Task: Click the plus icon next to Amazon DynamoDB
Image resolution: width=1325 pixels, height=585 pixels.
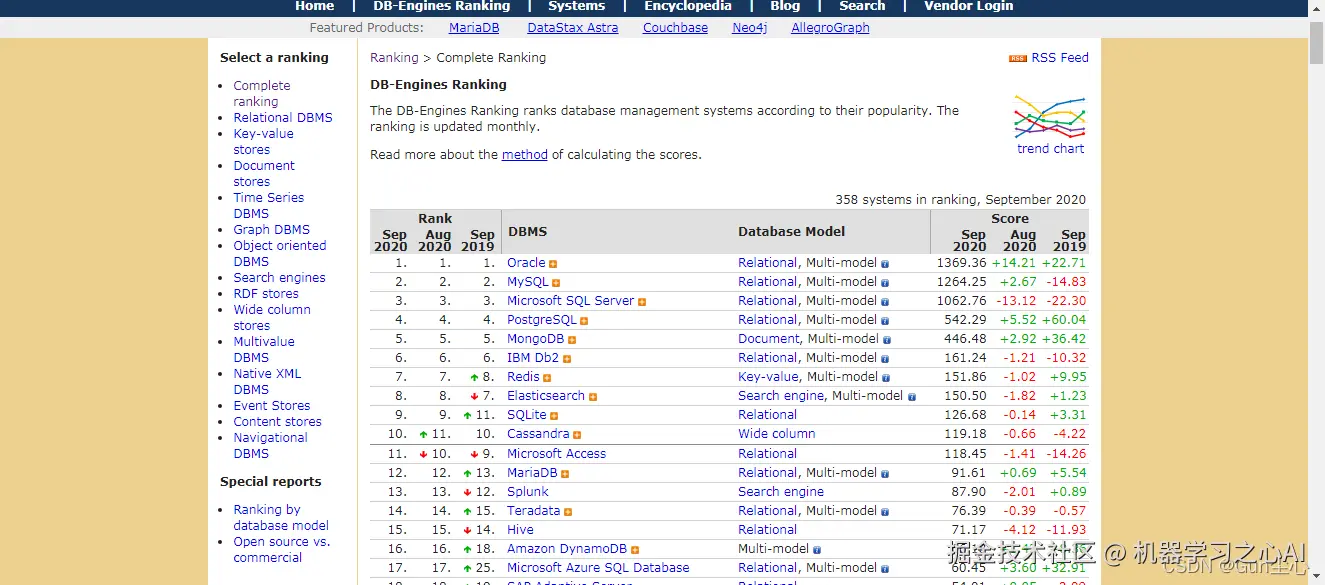Action: (635, 550)
